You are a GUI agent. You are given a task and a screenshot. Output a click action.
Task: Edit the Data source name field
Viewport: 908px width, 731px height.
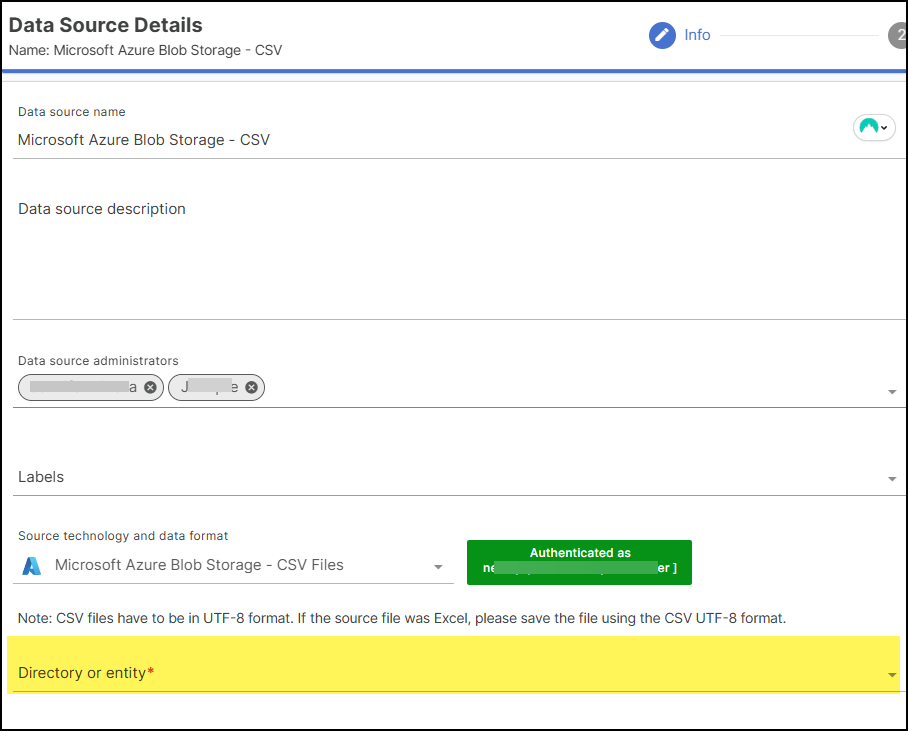pyautogui.click(x=457, y=140)
